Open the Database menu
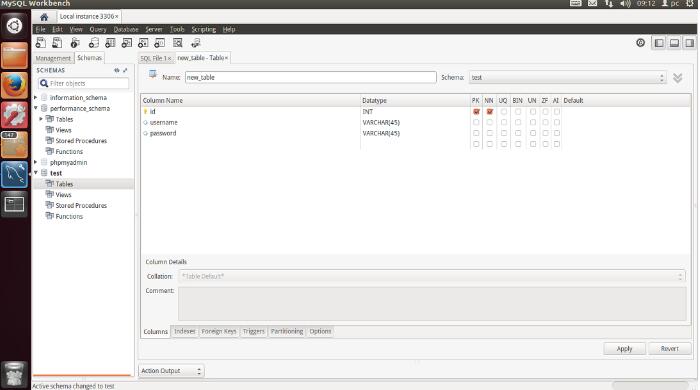 tap(126, 29)
